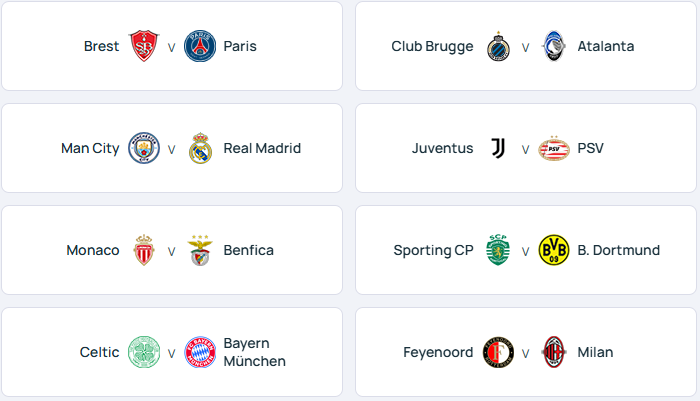Click the Man City crest
Viewport: 700px width, 401px height.
coord(144,148)
